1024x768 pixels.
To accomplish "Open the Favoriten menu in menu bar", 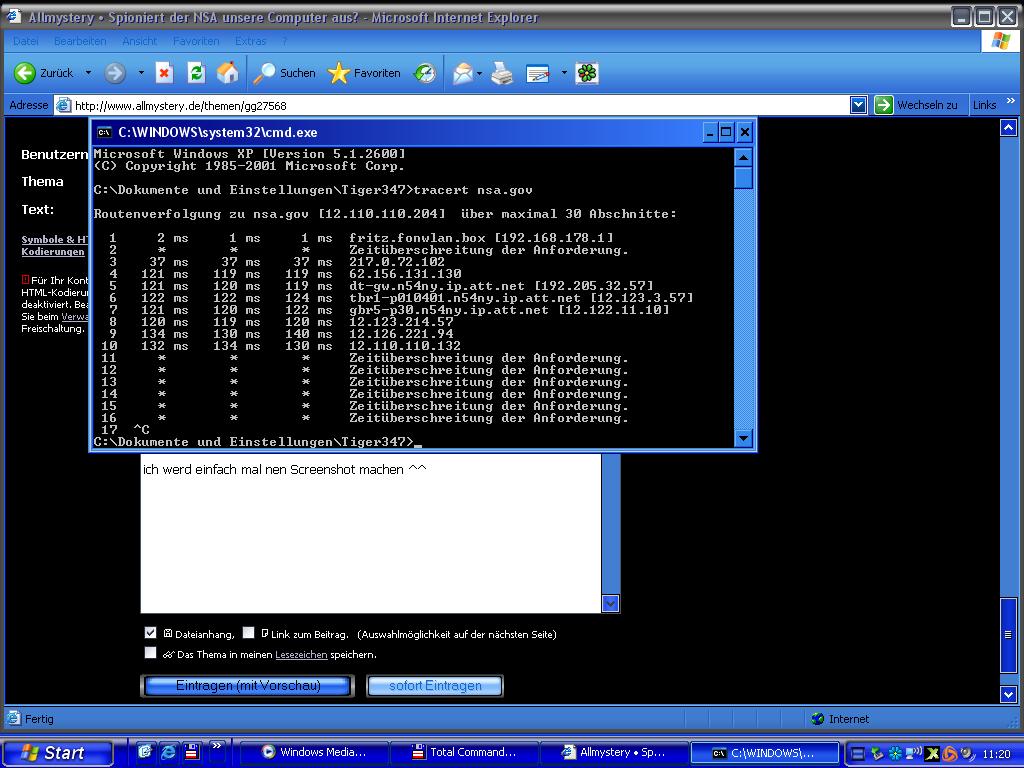I will (x=196, y=41).
